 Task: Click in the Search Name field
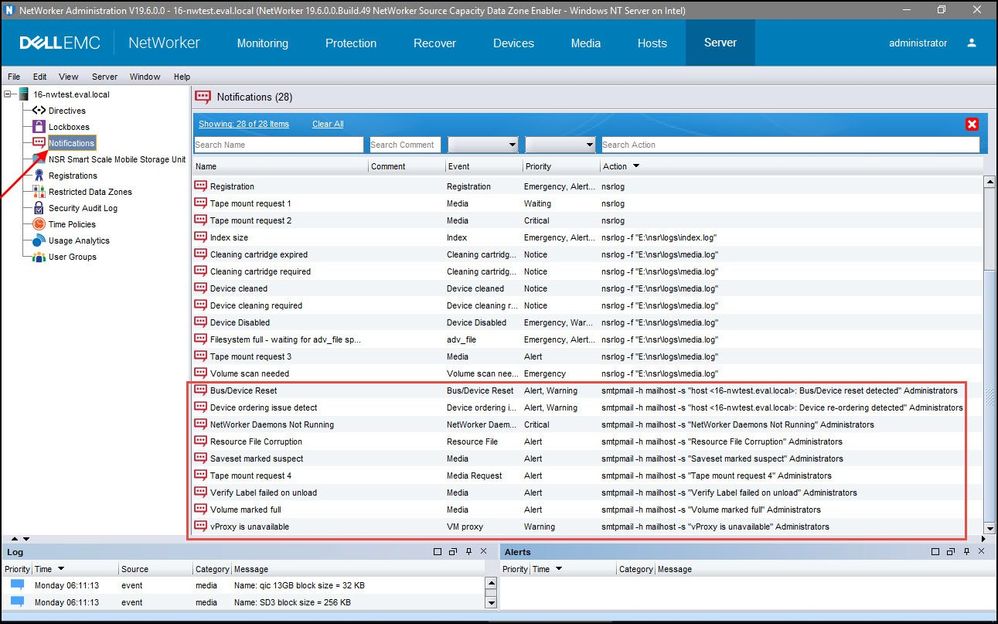pos(278,145)
